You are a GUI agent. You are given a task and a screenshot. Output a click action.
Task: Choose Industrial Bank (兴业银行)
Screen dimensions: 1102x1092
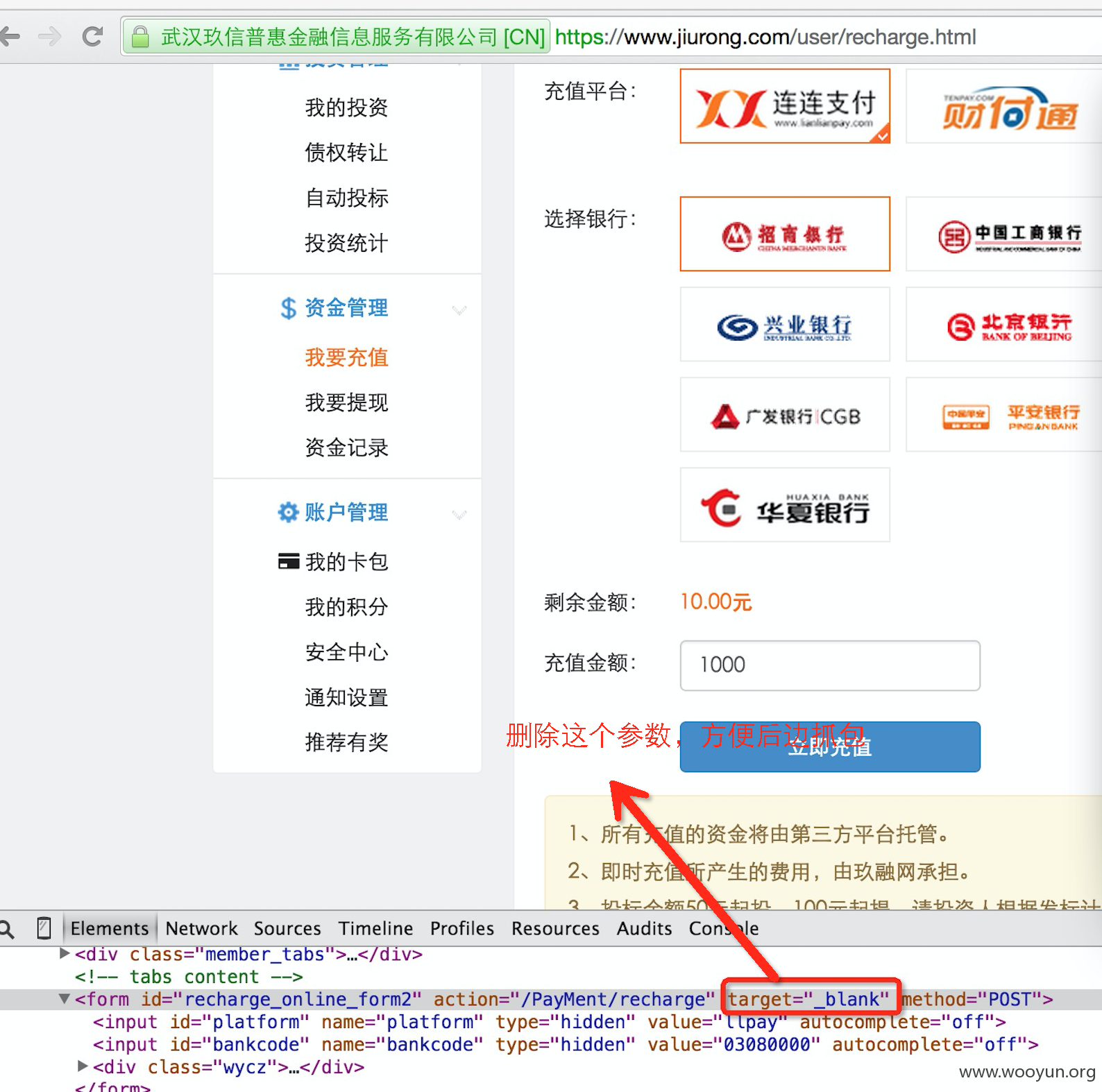point(785,324)
